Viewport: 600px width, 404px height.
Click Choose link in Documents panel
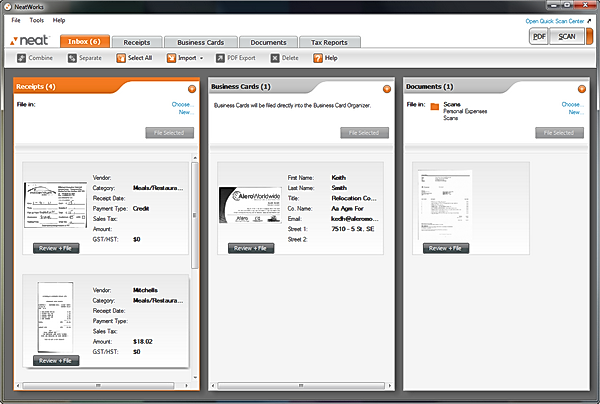tap(572, 104)
